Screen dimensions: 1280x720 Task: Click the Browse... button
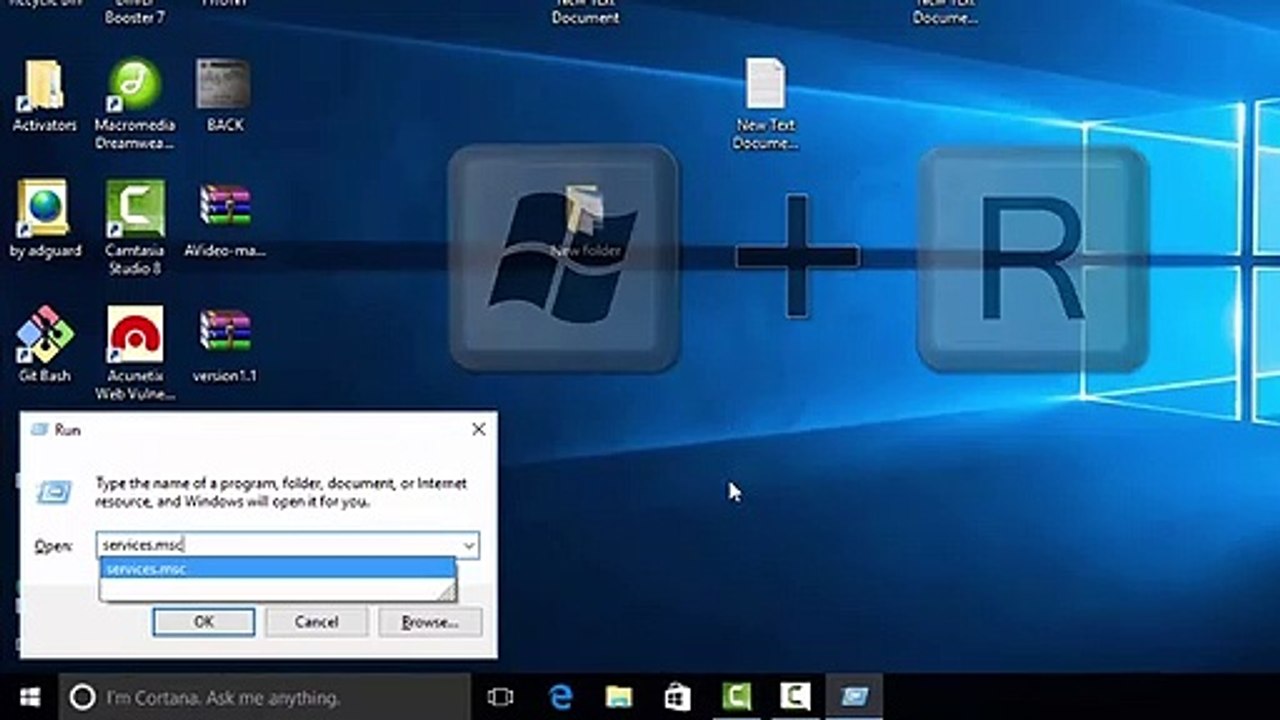(430, 622)
